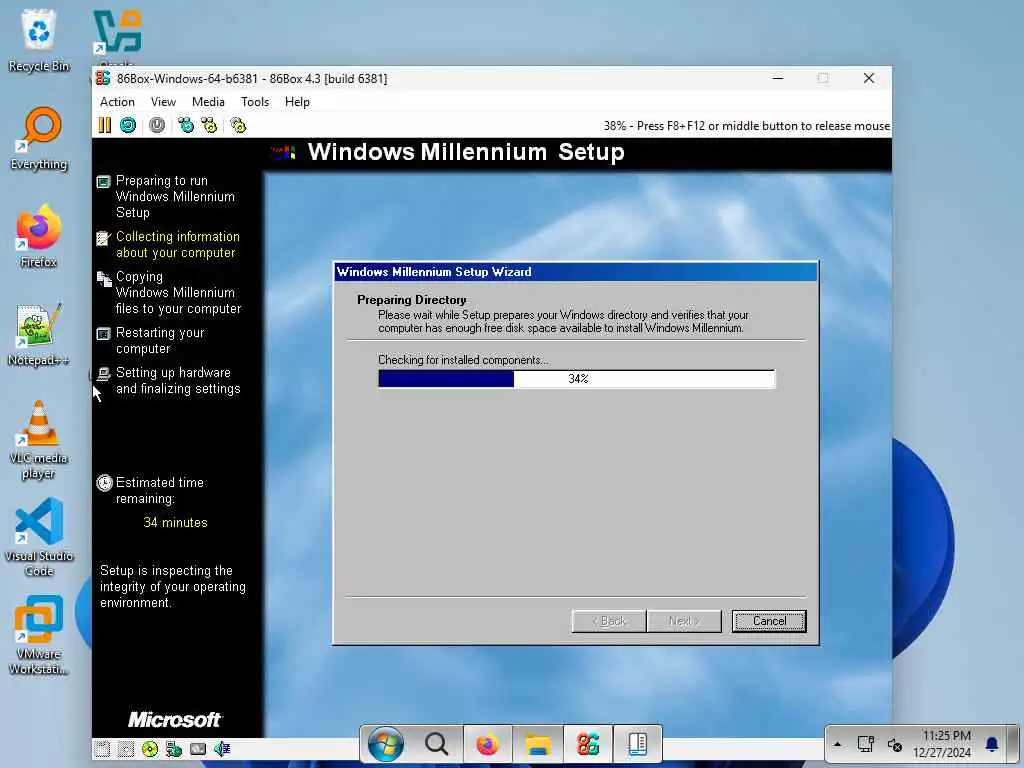The height and width of the screenshot is (768, 1024).
Task: Send Ctrl+Alt+Del via the blue toolbar icon
Action: click(x=186, y=125)
